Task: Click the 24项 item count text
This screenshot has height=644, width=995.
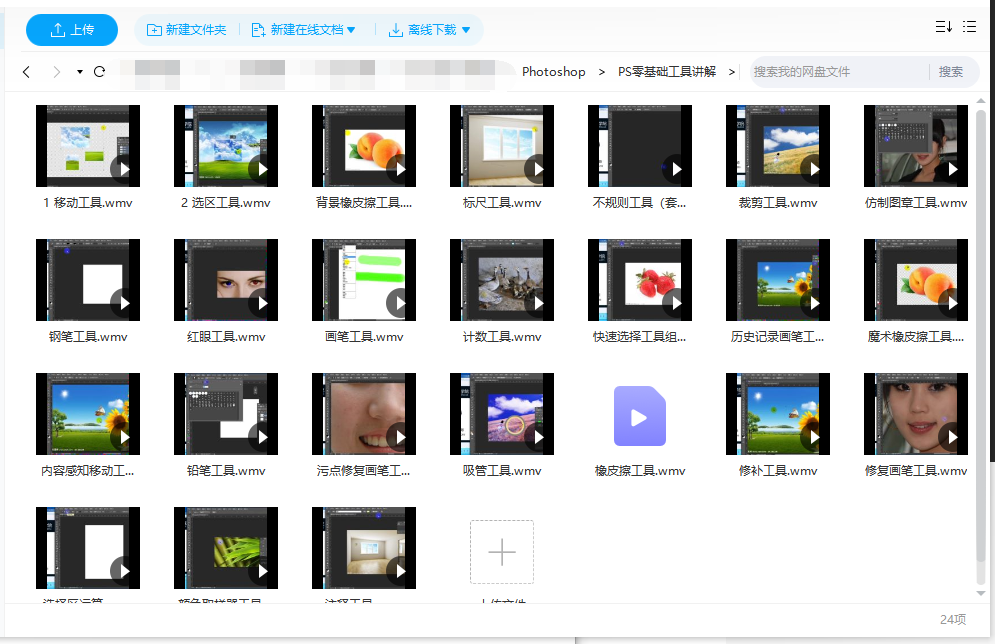Action: pyautogui.click(x=953, y=620)
